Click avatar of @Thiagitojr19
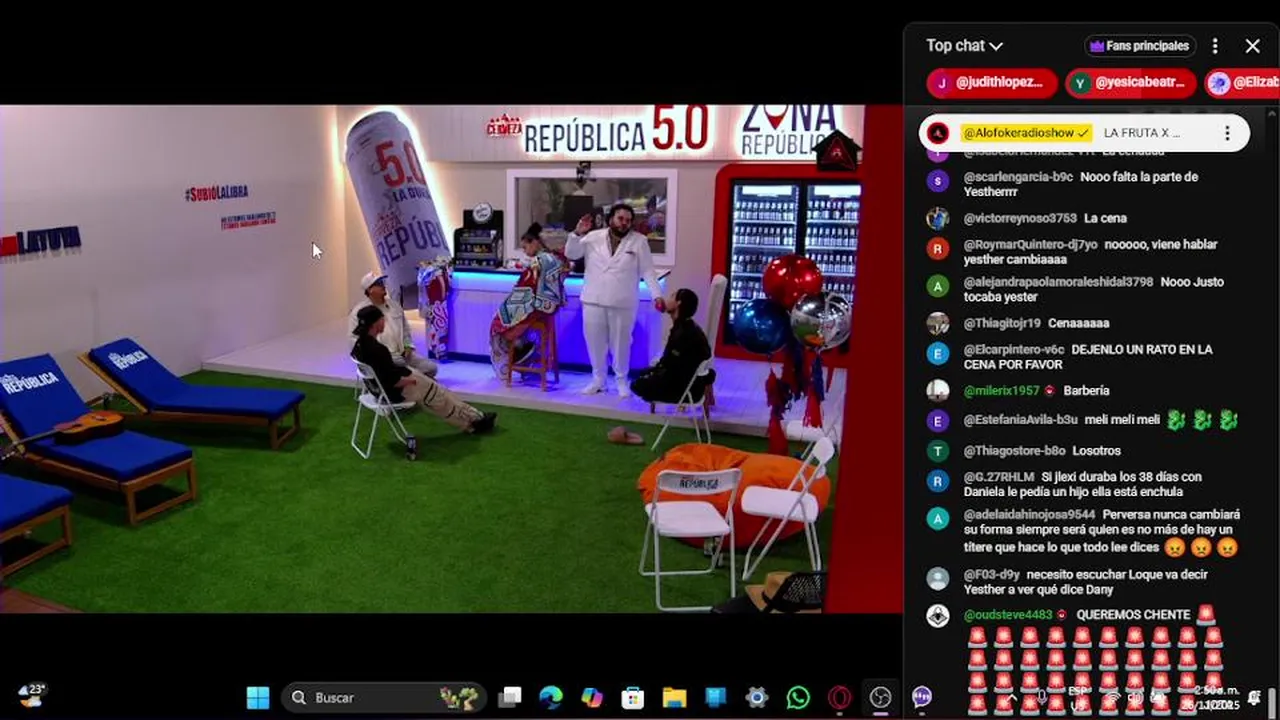Viewport: 1280px width, 720px height. tap(937, 323)
